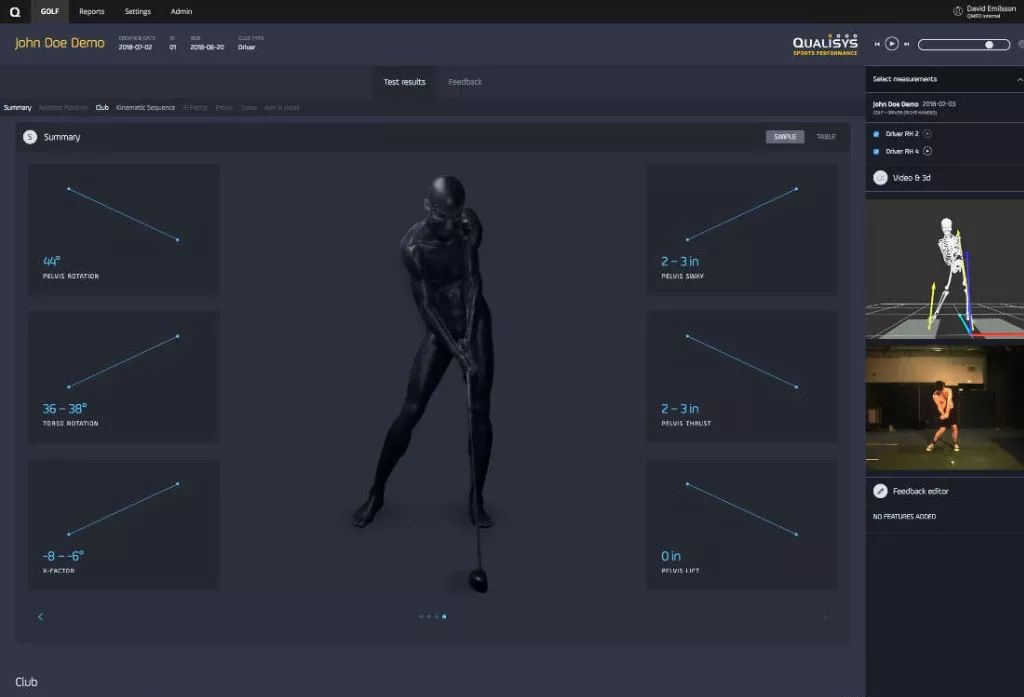Jump to the Kinematic Sequence section
This screenshot has height=697, width=1024.
pyautogui.click(x=145, y=107)
